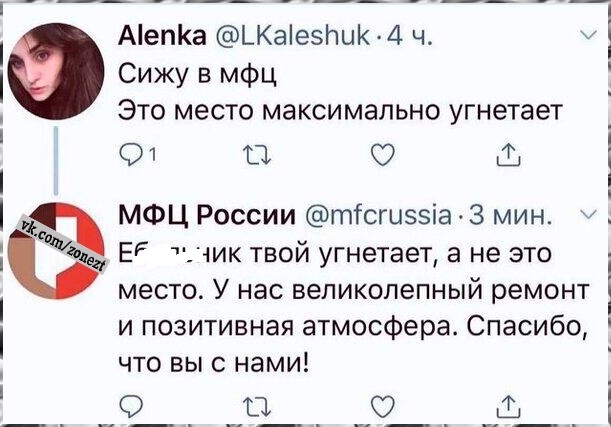Screen dimensions: 611x427
Task: Open reply text 'Спасибо, что вы с нами!'
Action: point(354,345)
